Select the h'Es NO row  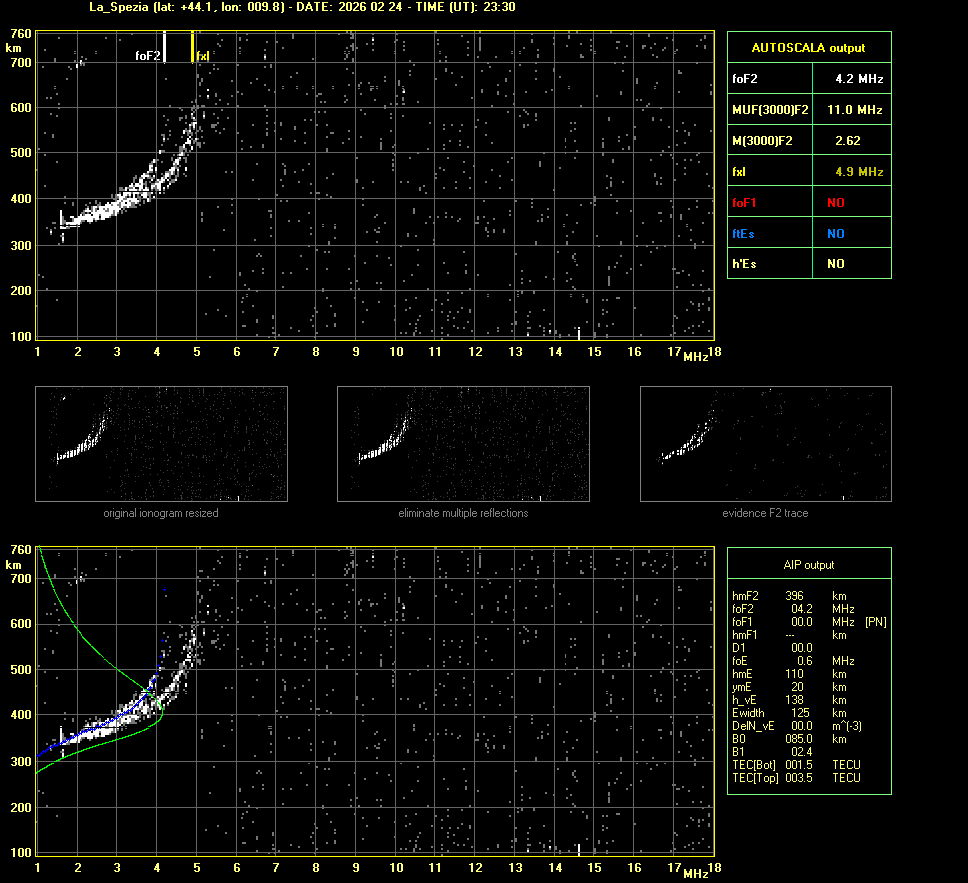pyautogui.click(x=808, y=264)
